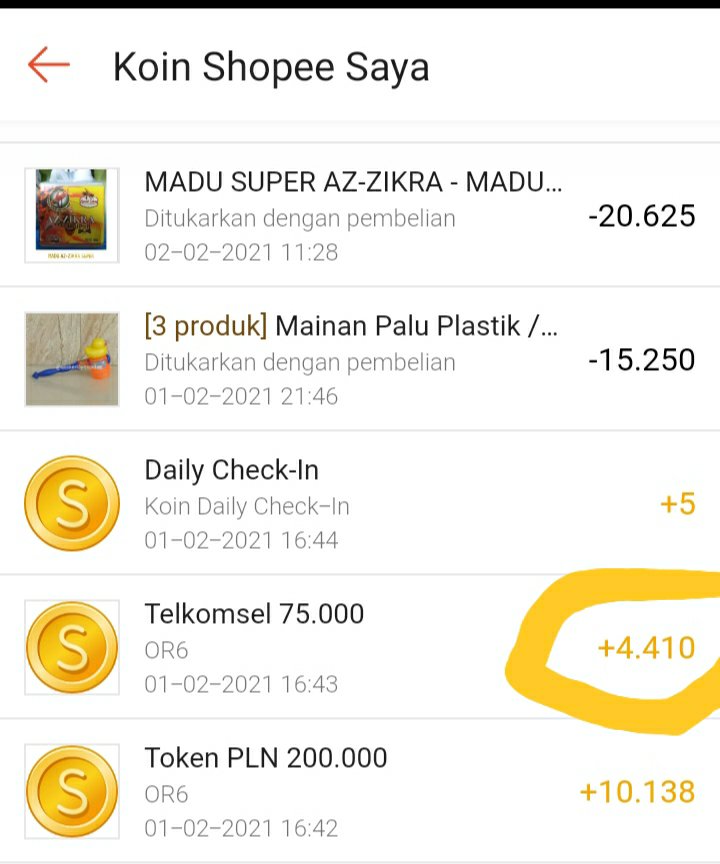This screenshot has height=864, width=720.
Task: Open the Mainan Palu Plastik product thumbnail
Action: click(72, 359)
